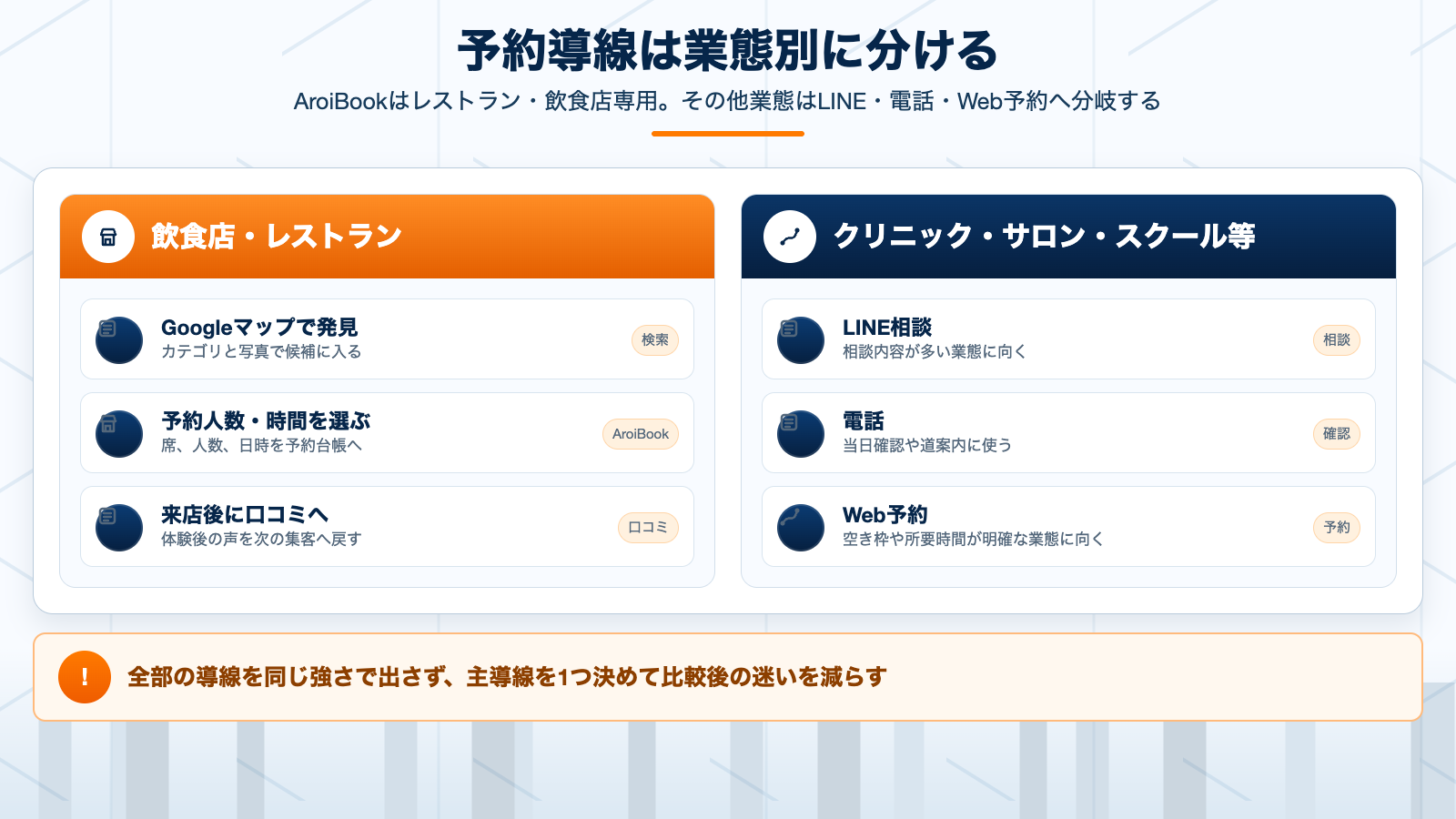Click the round icon beside 来店後に口コミへ
Screen dimensions: 1456x819
[x=119, y=527]
